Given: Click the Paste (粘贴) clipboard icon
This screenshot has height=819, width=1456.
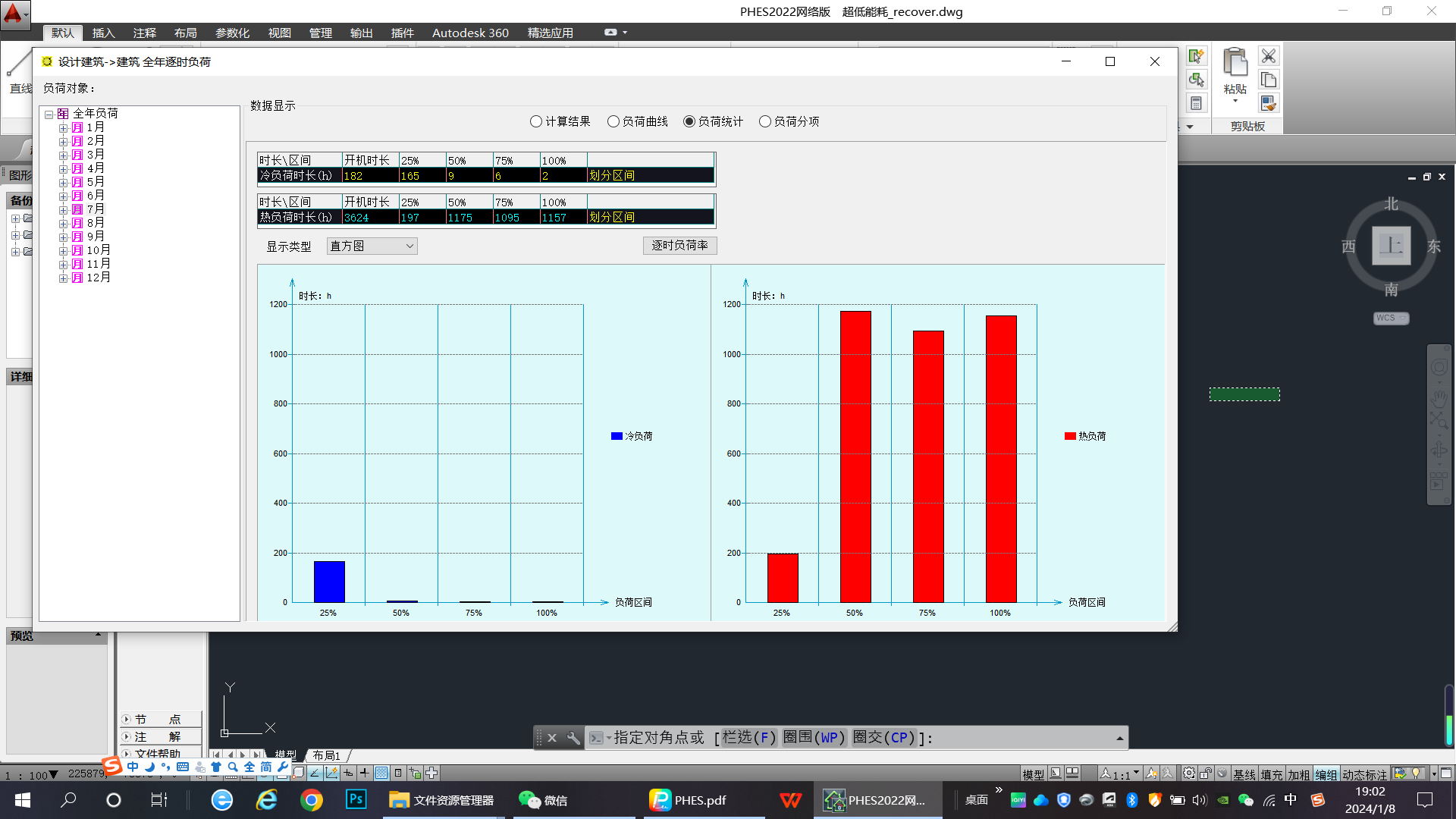Looking at the screenshot, I should pyautogui.click(x=1235, y=64).
